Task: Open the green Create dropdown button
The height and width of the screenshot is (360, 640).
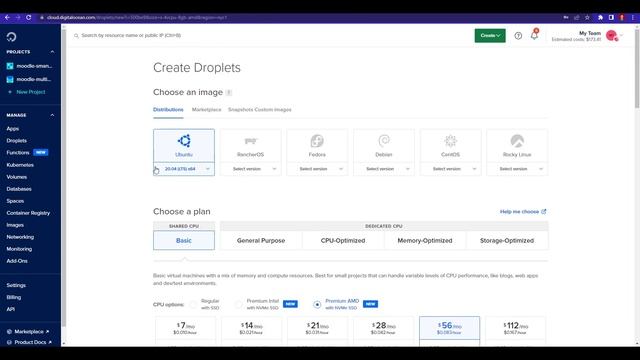Action: (490, 36)
